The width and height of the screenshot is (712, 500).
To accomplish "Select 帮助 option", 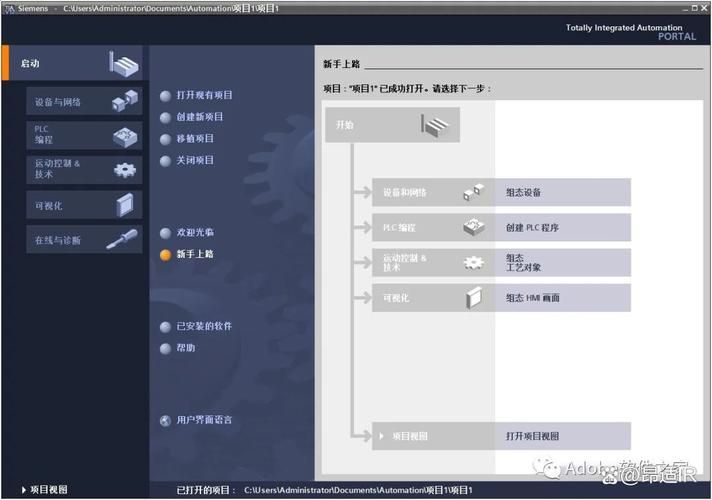I will (178, 348).
